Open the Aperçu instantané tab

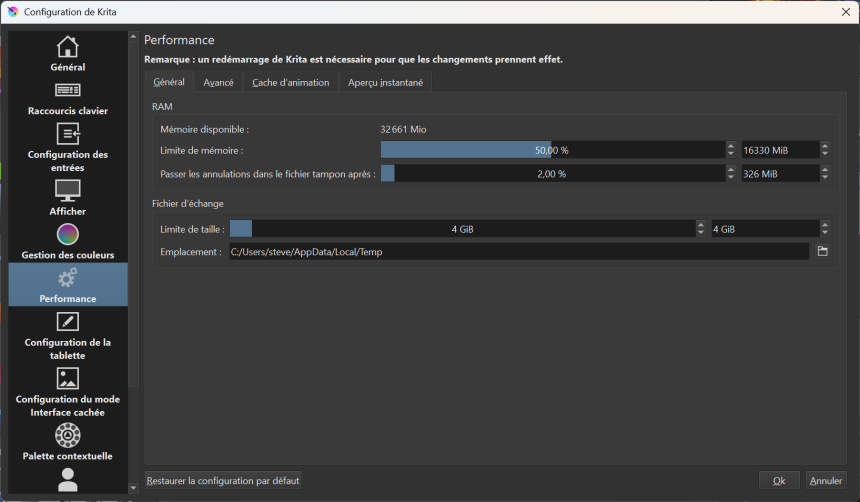(385, 83)
